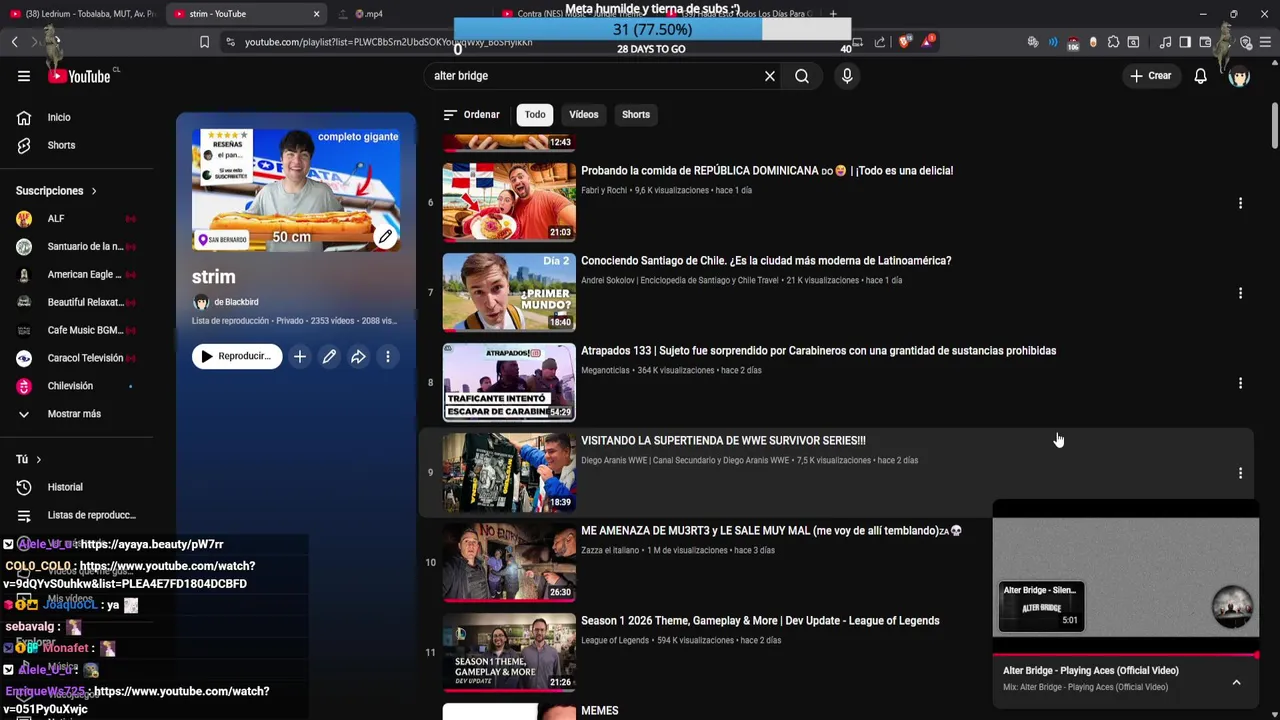Open account avatar menu
The height and width of the screenshot is (720, 1280).
pos(1239,76)
